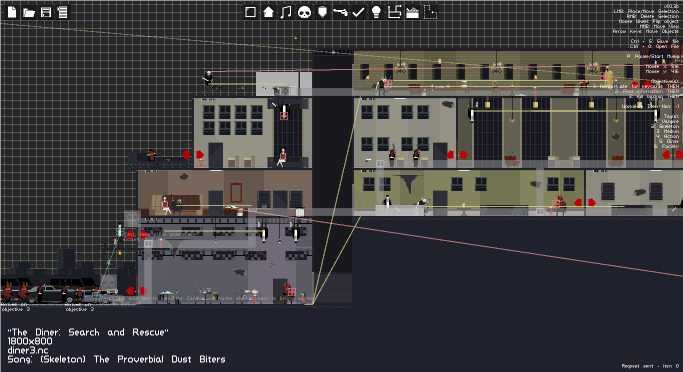Select the skull enemy placement tool
This screenshot has height=372, width=683.
(x=304, y=12)
